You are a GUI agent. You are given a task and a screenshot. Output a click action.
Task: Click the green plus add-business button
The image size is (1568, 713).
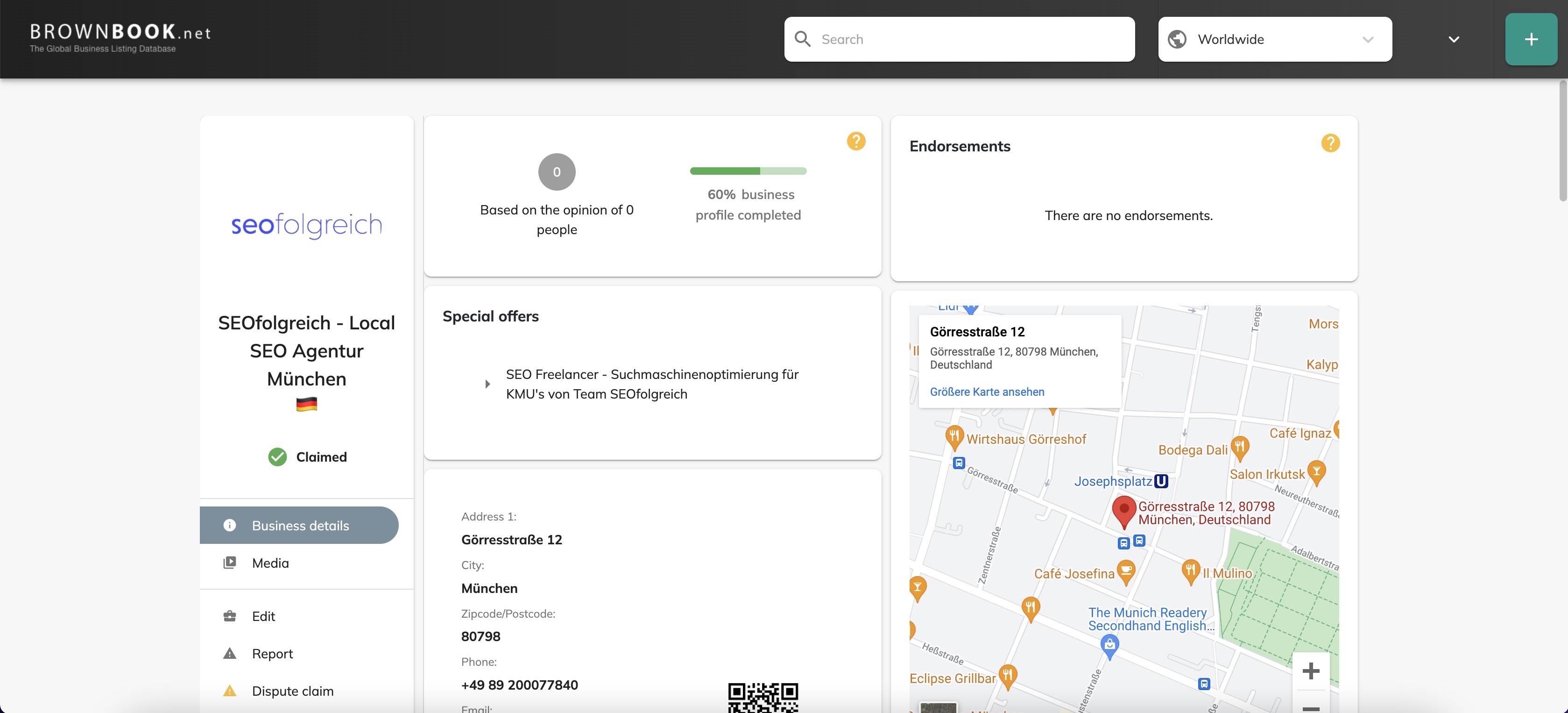click(x=1531, y=40)
